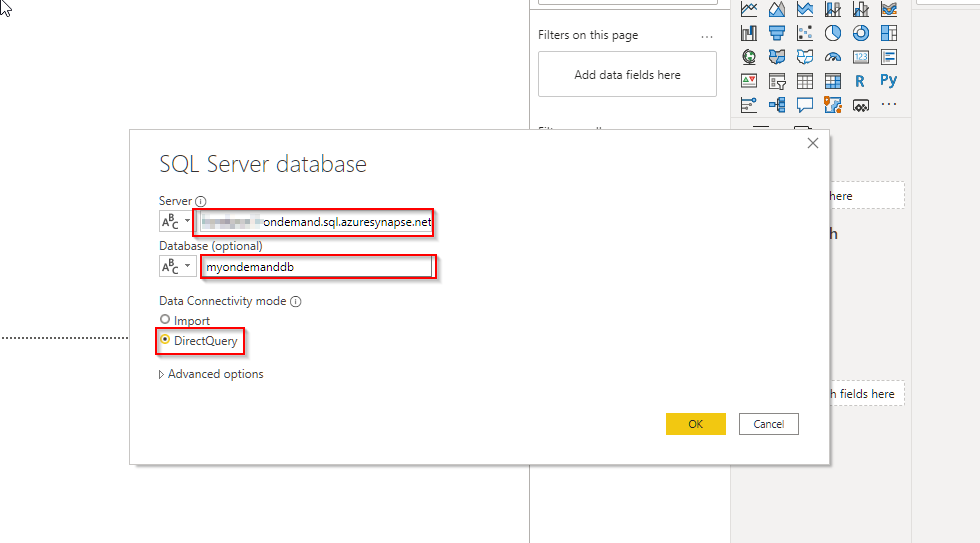
Task: Select the Scatter chart visual
Action: point(805,33)
